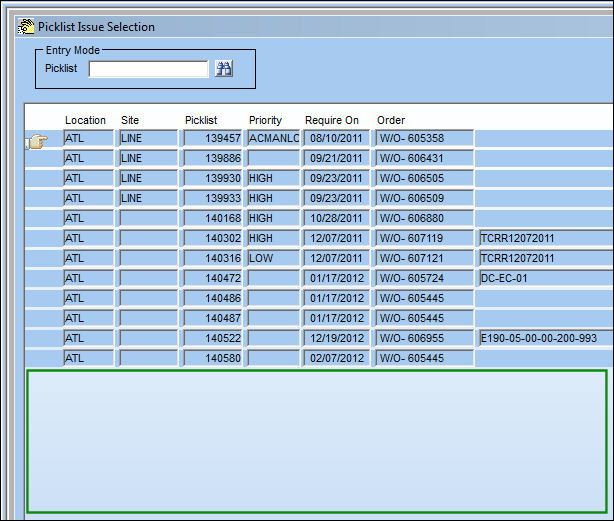
Task: Click the Require On column header
Action: [x=332, y=120]
